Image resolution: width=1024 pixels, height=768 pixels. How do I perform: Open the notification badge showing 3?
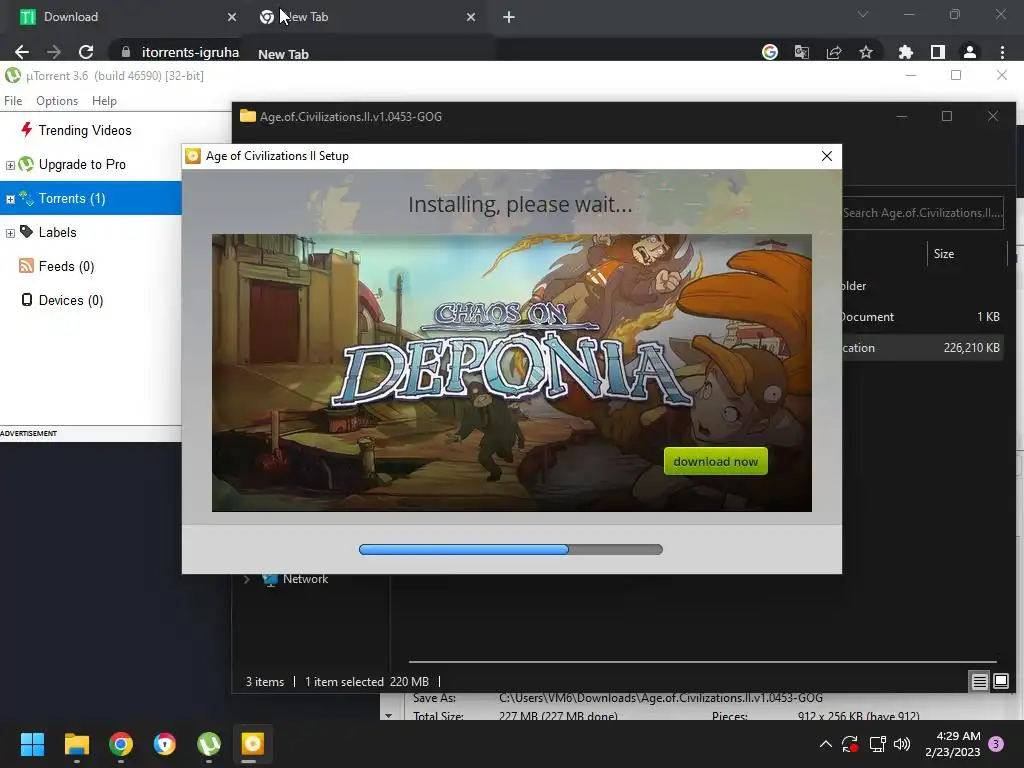coord(996,744)
